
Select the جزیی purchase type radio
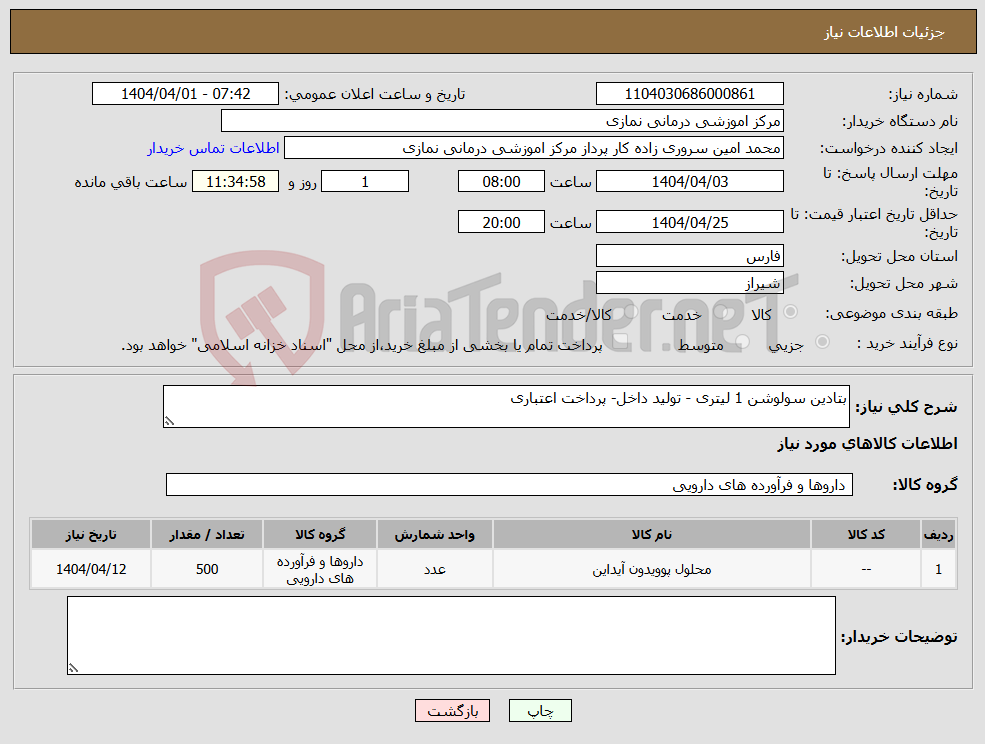coord(822,342)
